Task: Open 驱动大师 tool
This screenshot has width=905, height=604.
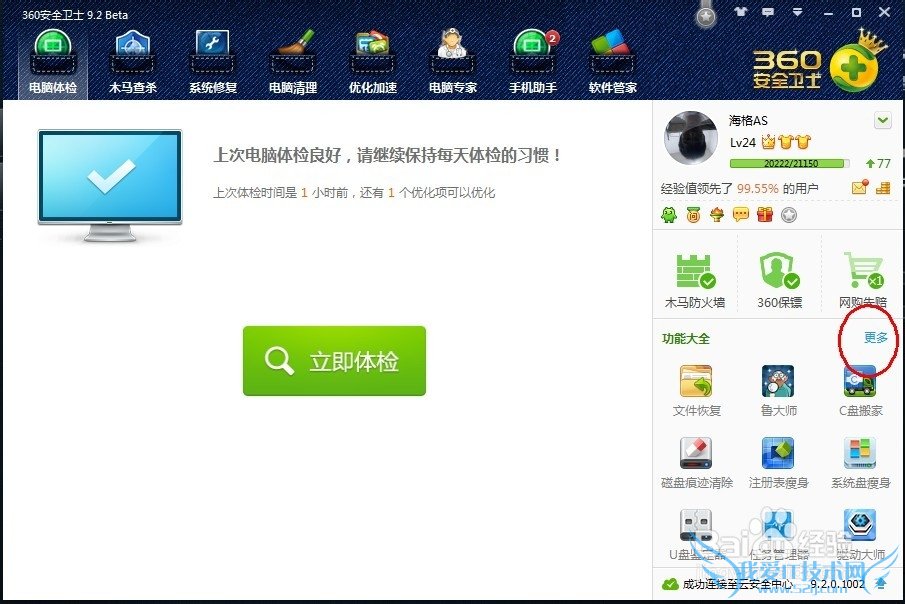Action: pyautogui.click(x=860, y=535)
